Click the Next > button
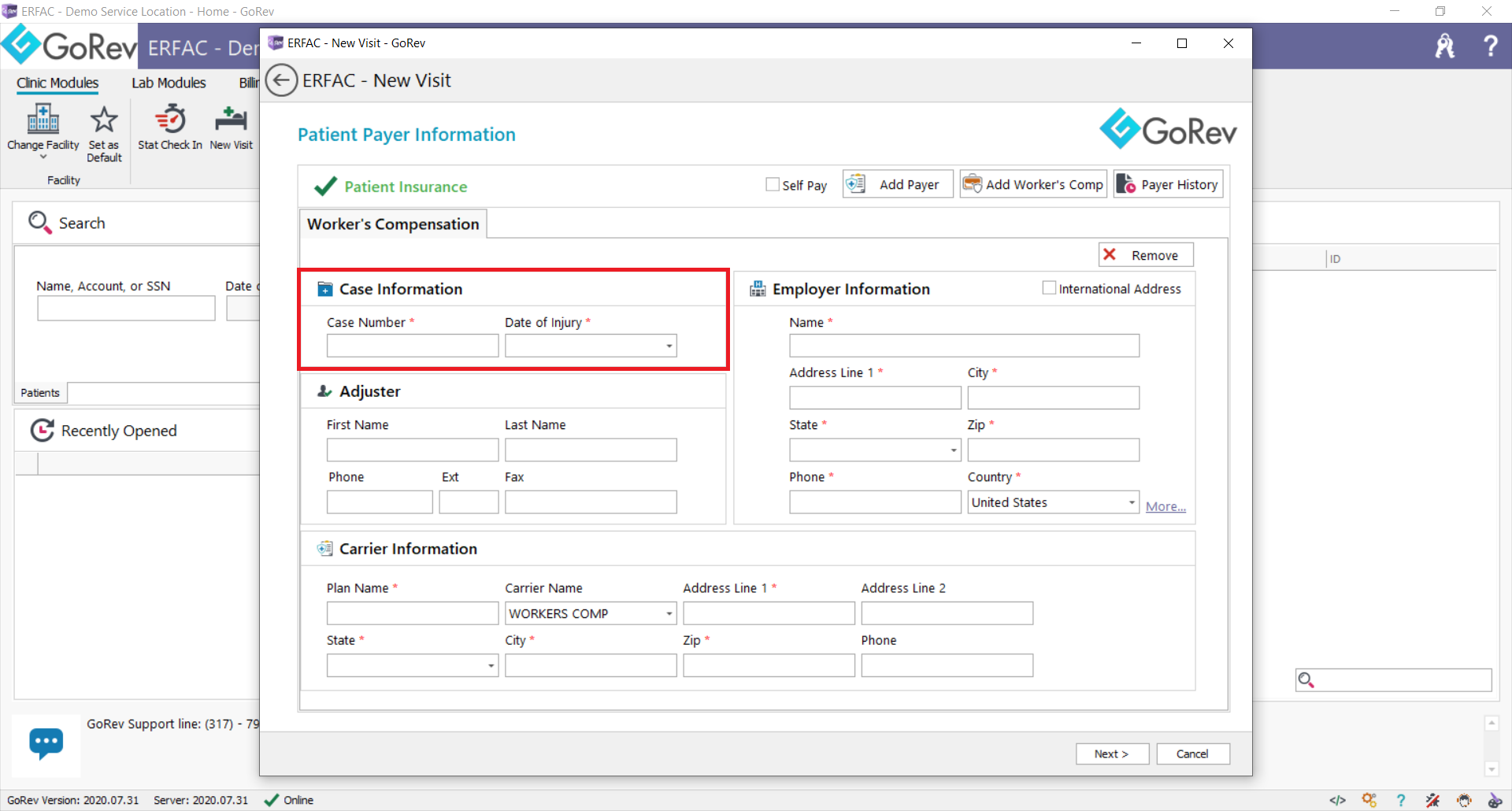Screen dimensions: 1512x811 (x=1112, y=754)
